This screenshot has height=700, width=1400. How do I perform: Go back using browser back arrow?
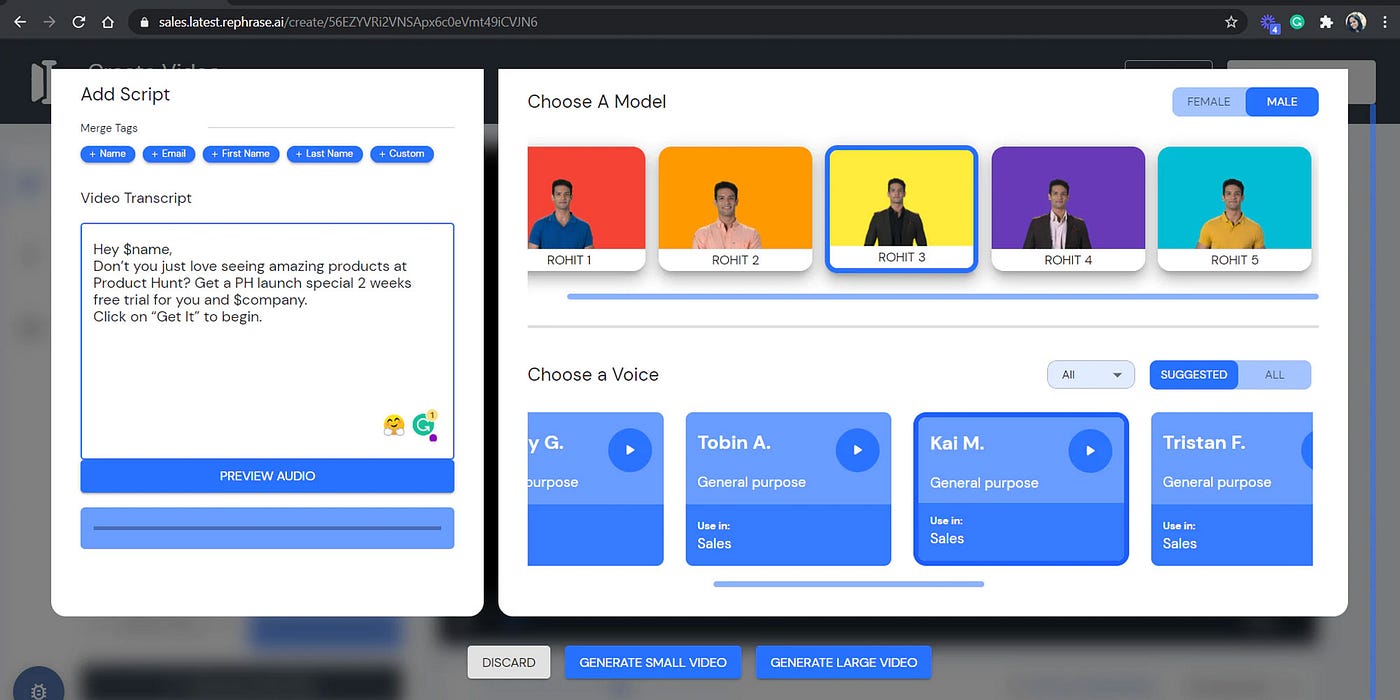click(x=20, y=21)
